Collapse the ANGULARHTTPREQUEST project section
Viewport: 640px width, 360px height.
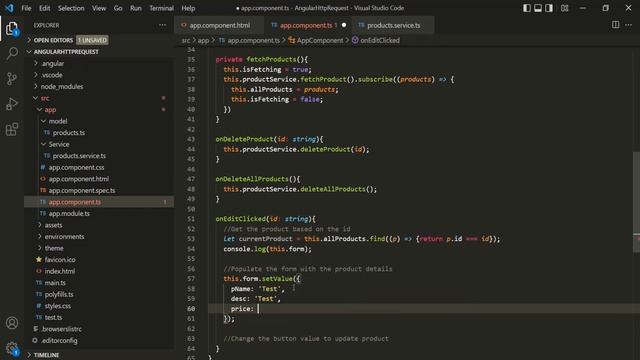click(x=99, y=52)
